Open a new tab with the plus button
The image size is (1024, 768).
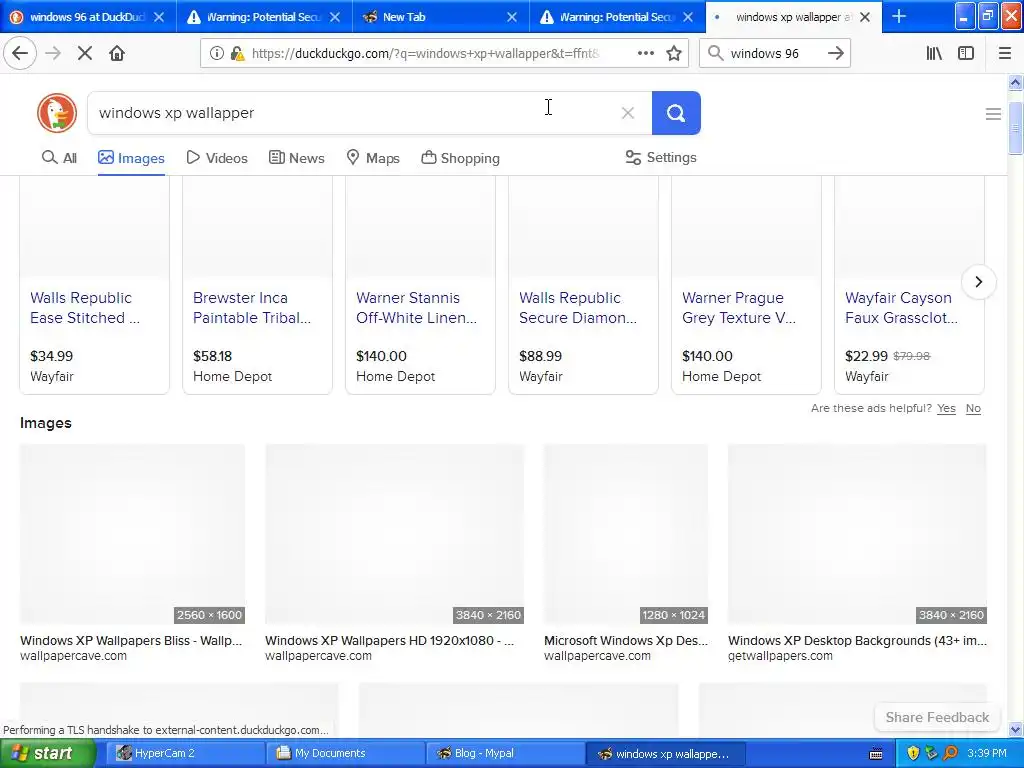tap(899, 16)
